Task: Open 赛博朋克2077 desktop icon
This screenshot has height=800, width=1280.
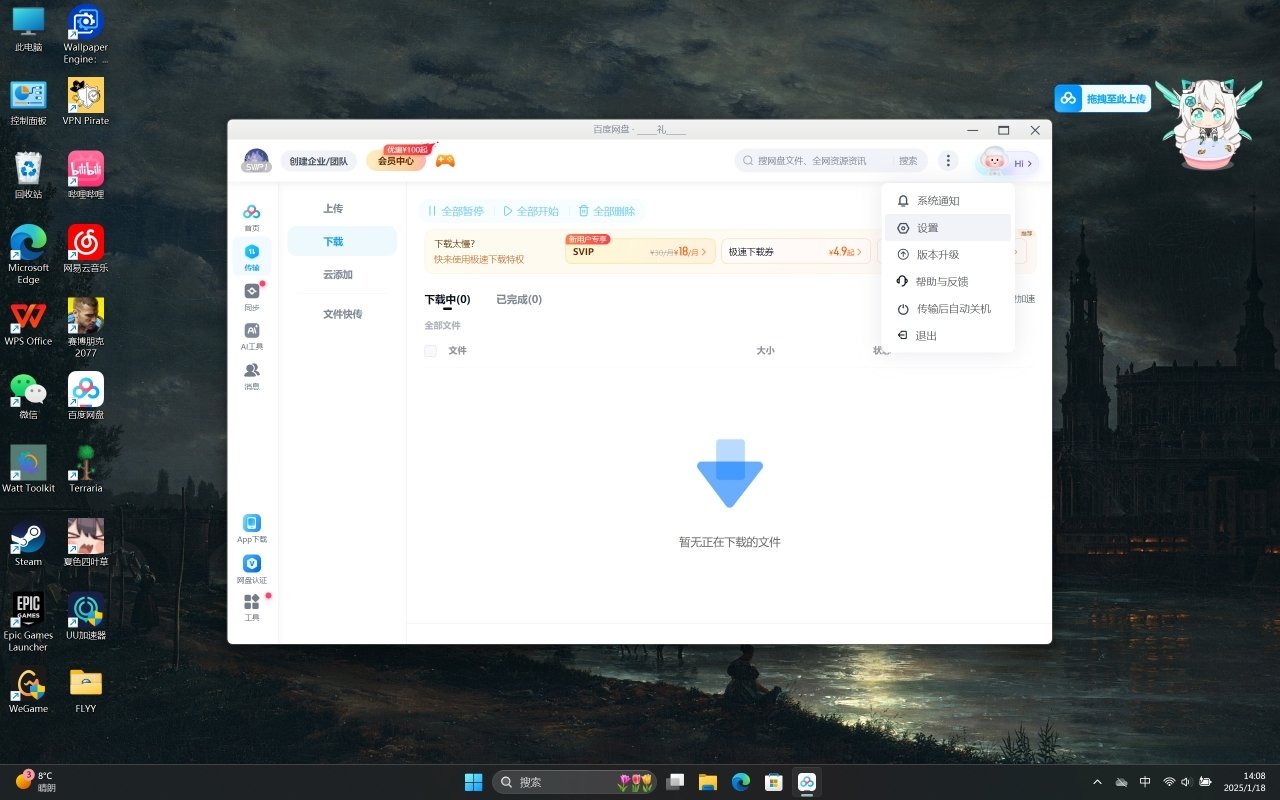Action: click(x=86, y=328)
